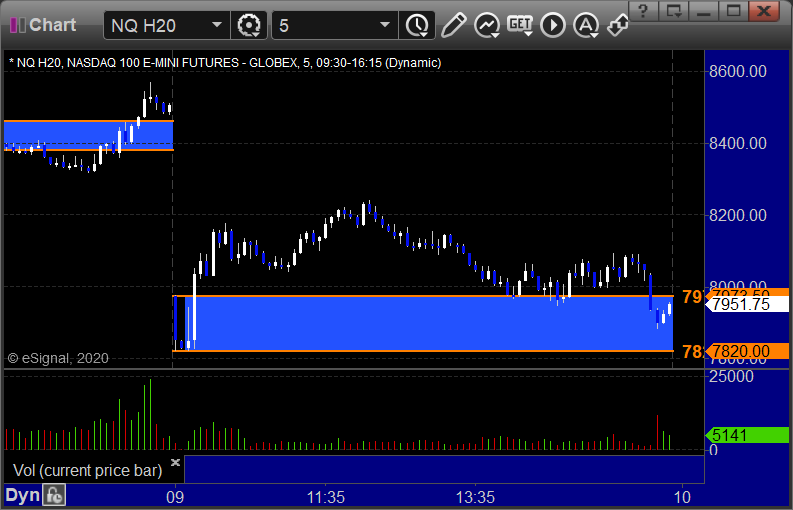
Task: Click the arrows link icon in the toolbar
Action: 618,25
